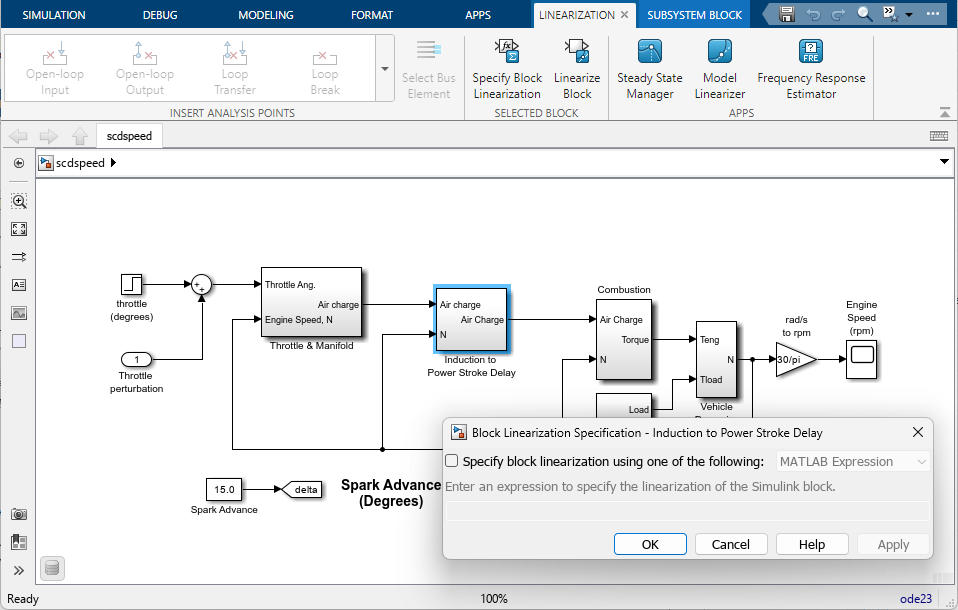Expand the palette with the double chevron
This screenshot has width=958, height=610.
[x=19, y=570]
